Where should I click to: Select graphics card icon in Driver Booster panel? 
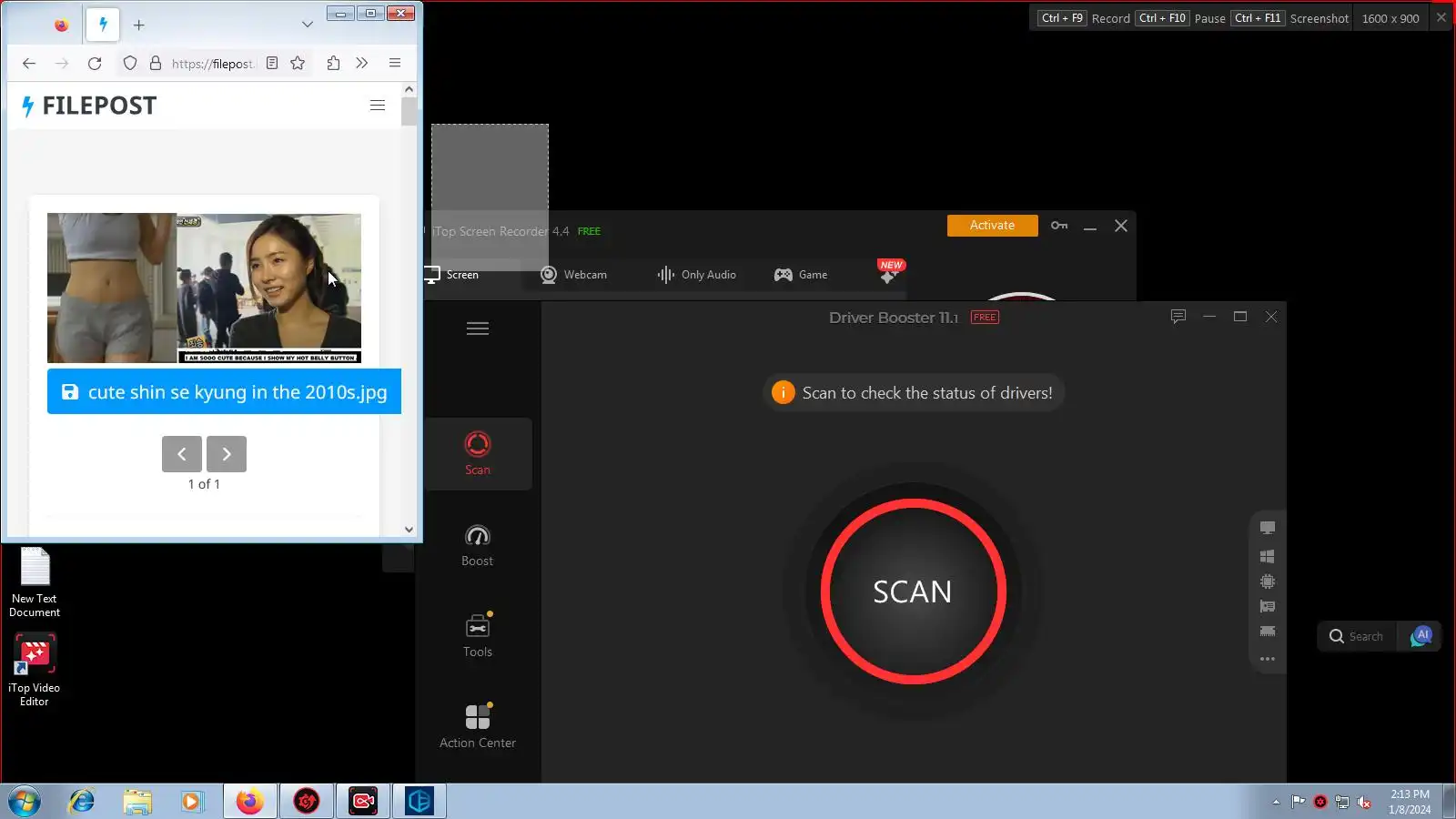(x=1268, y=607)
